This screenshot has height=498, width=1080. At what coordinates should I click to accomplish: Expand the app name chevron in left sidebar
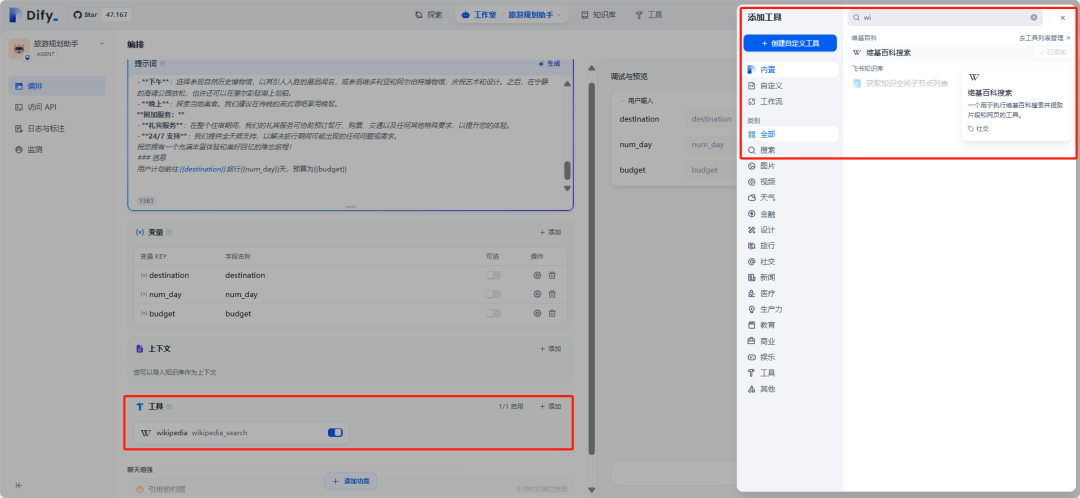[102, 43]
